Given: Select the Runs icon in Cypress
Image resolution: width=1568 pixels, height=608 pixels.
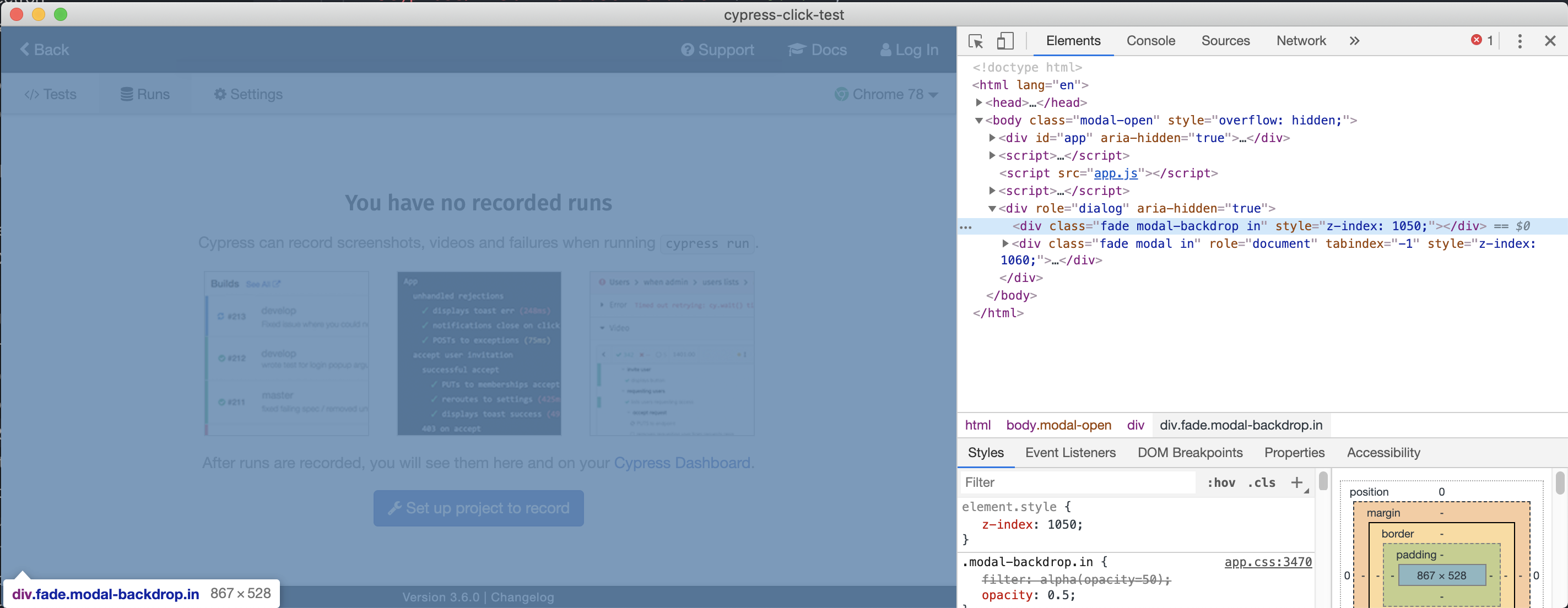Looking at the screenshot, I should coord(127,94).
